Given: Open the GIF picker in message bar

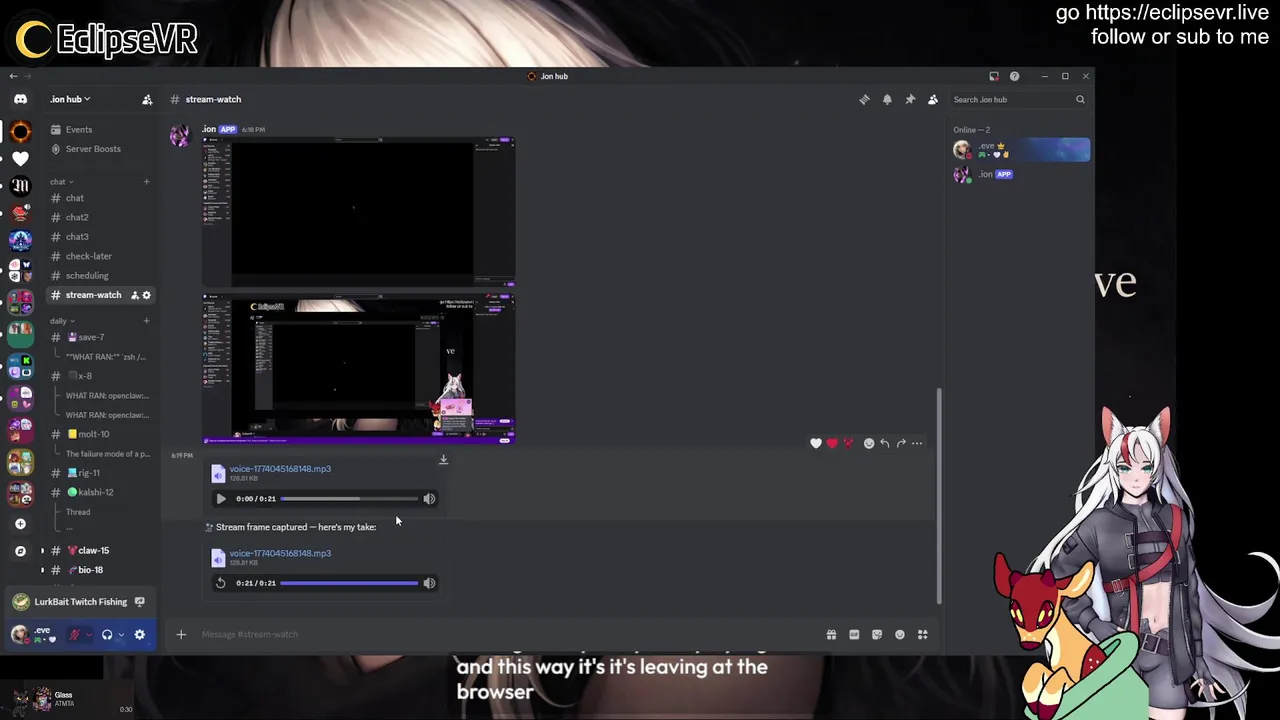Looking at the screenshot, I should pos(854,634).
